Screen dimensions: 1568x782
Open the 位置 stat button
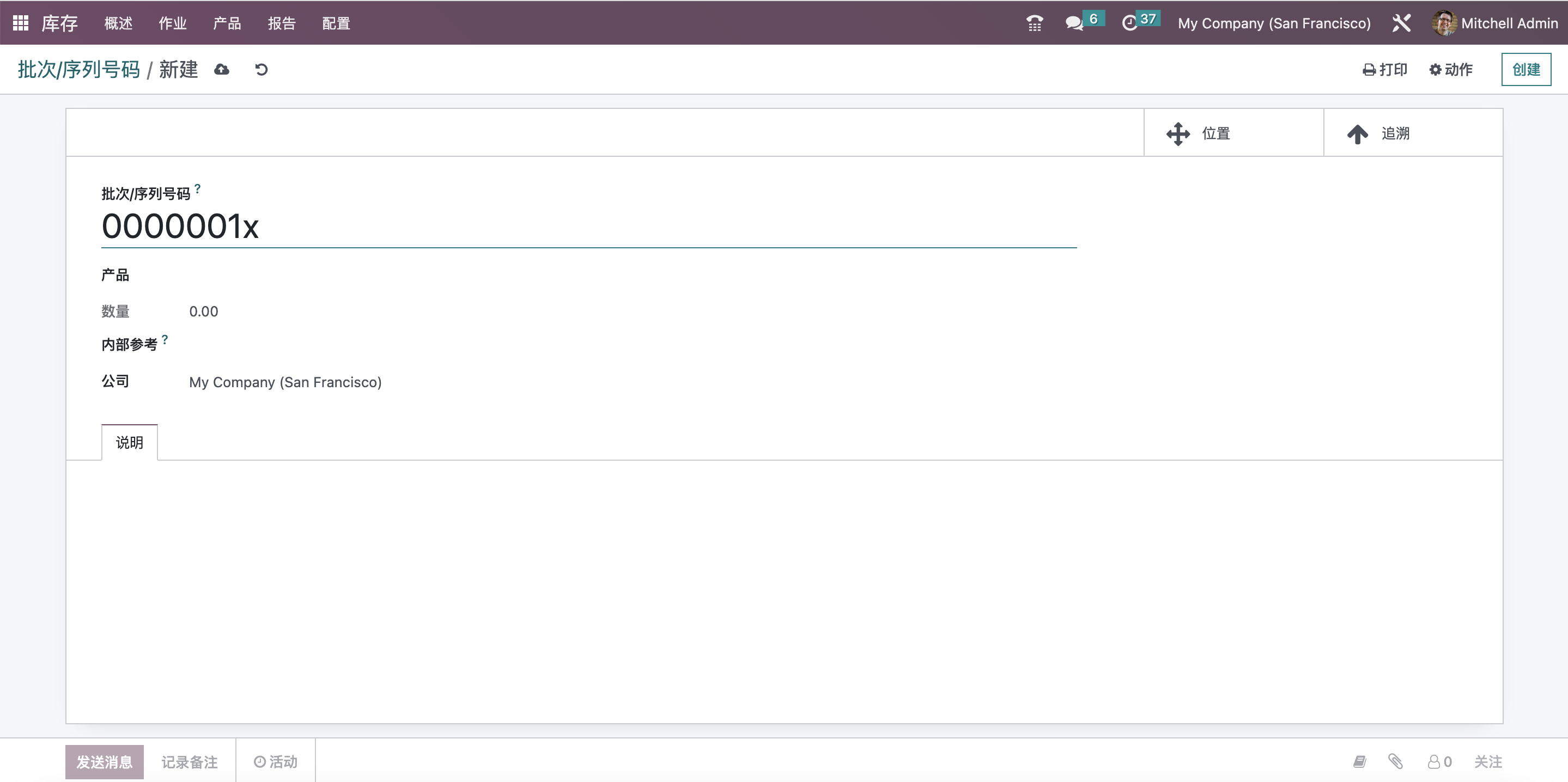[x=1234, y=133]
